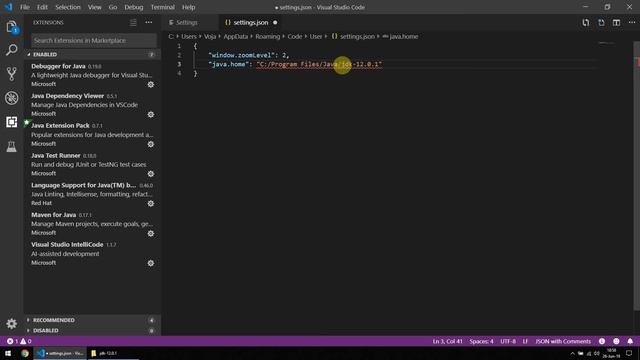Select Visual Studio IntelliCode extension

tap(92, 254)
